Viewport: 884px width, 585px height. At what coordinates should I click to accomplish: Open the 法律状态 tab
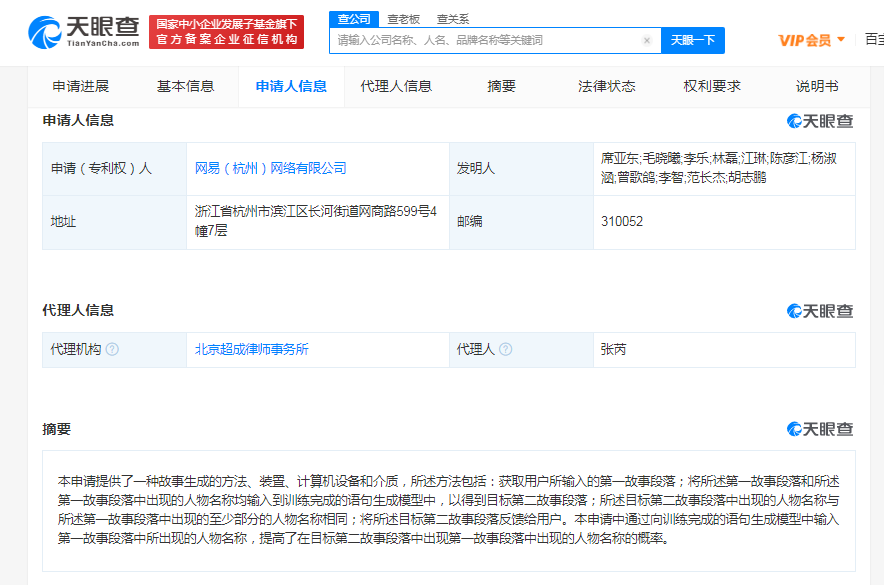point(606,86)
